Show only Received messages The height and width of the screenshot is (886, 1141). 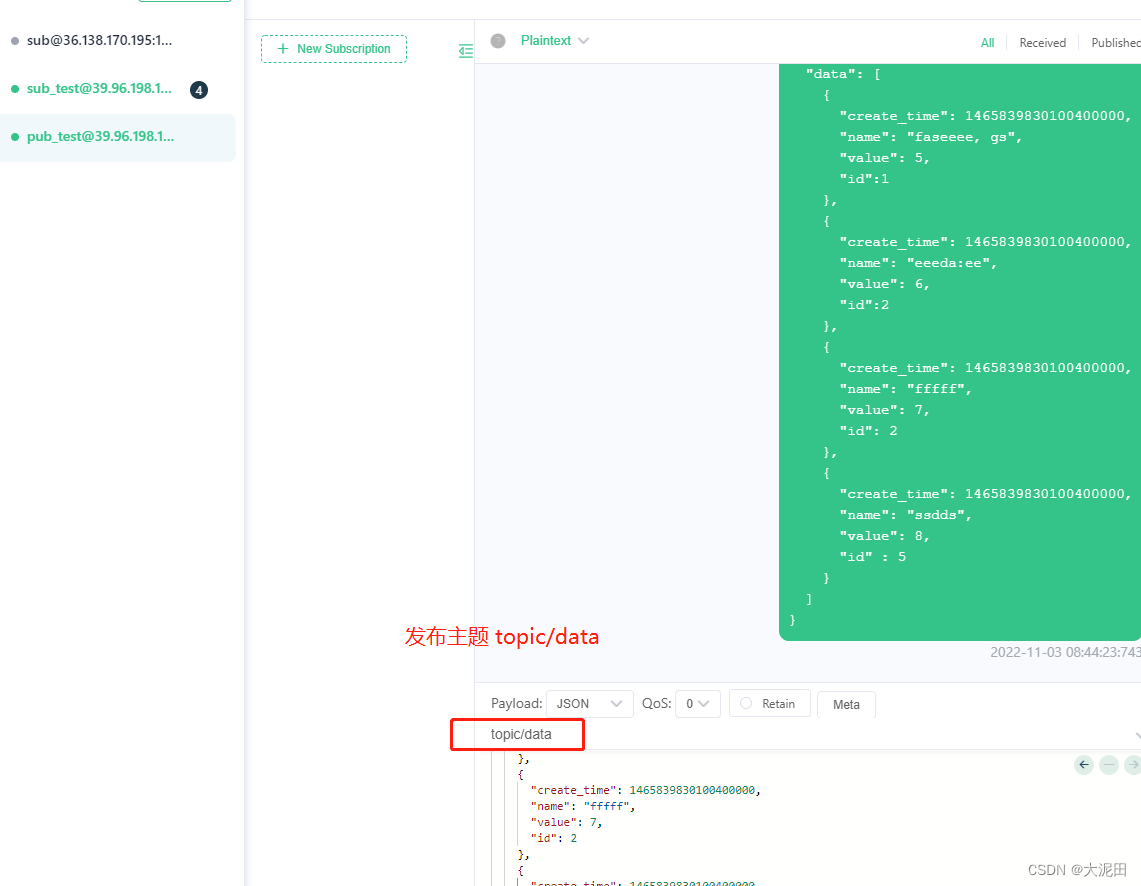pyautogui.click(x=1042, y=43)
